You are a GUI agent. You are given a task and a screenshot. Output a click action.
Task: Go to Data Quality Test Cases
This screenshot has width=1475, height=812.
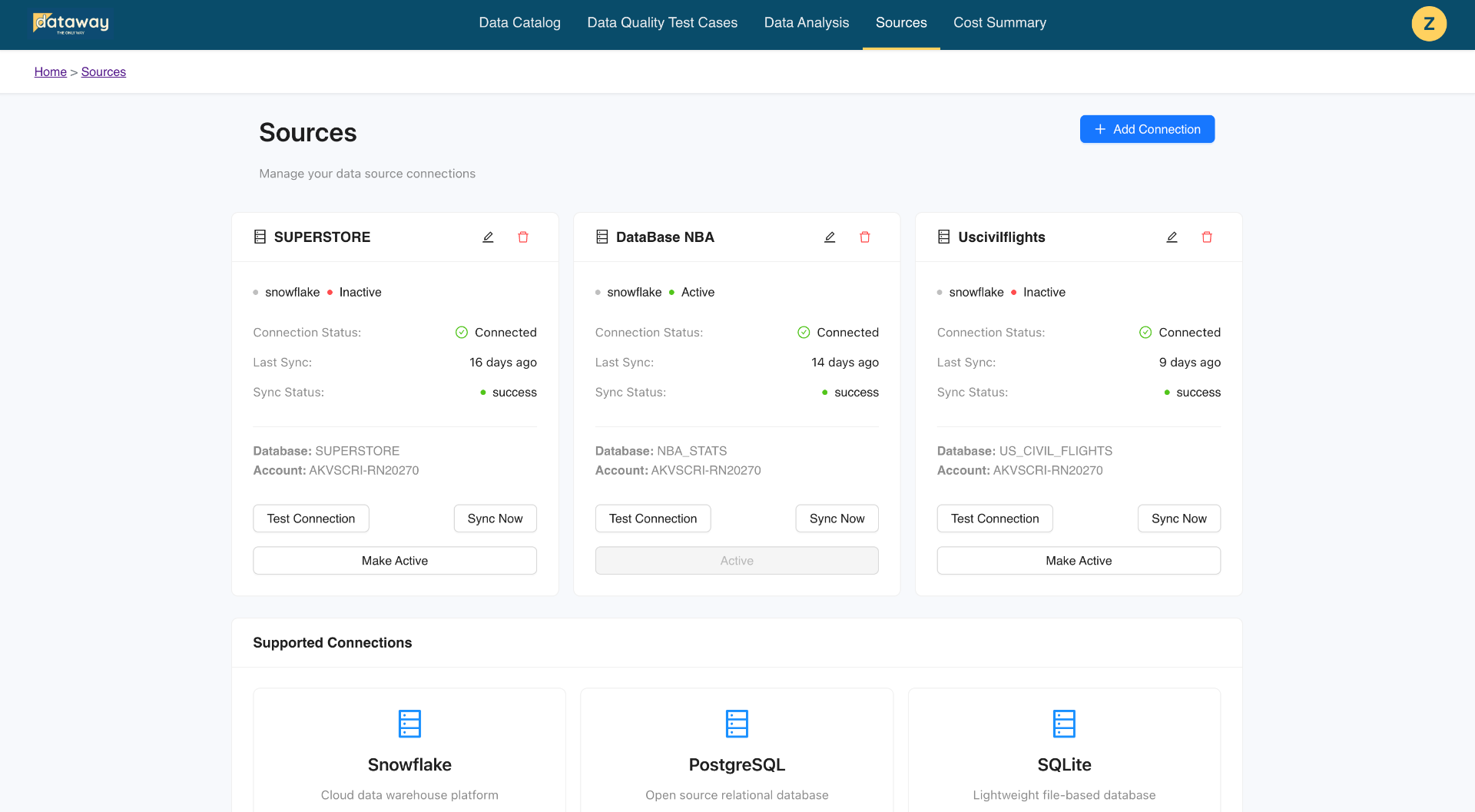tap(661, 22)
